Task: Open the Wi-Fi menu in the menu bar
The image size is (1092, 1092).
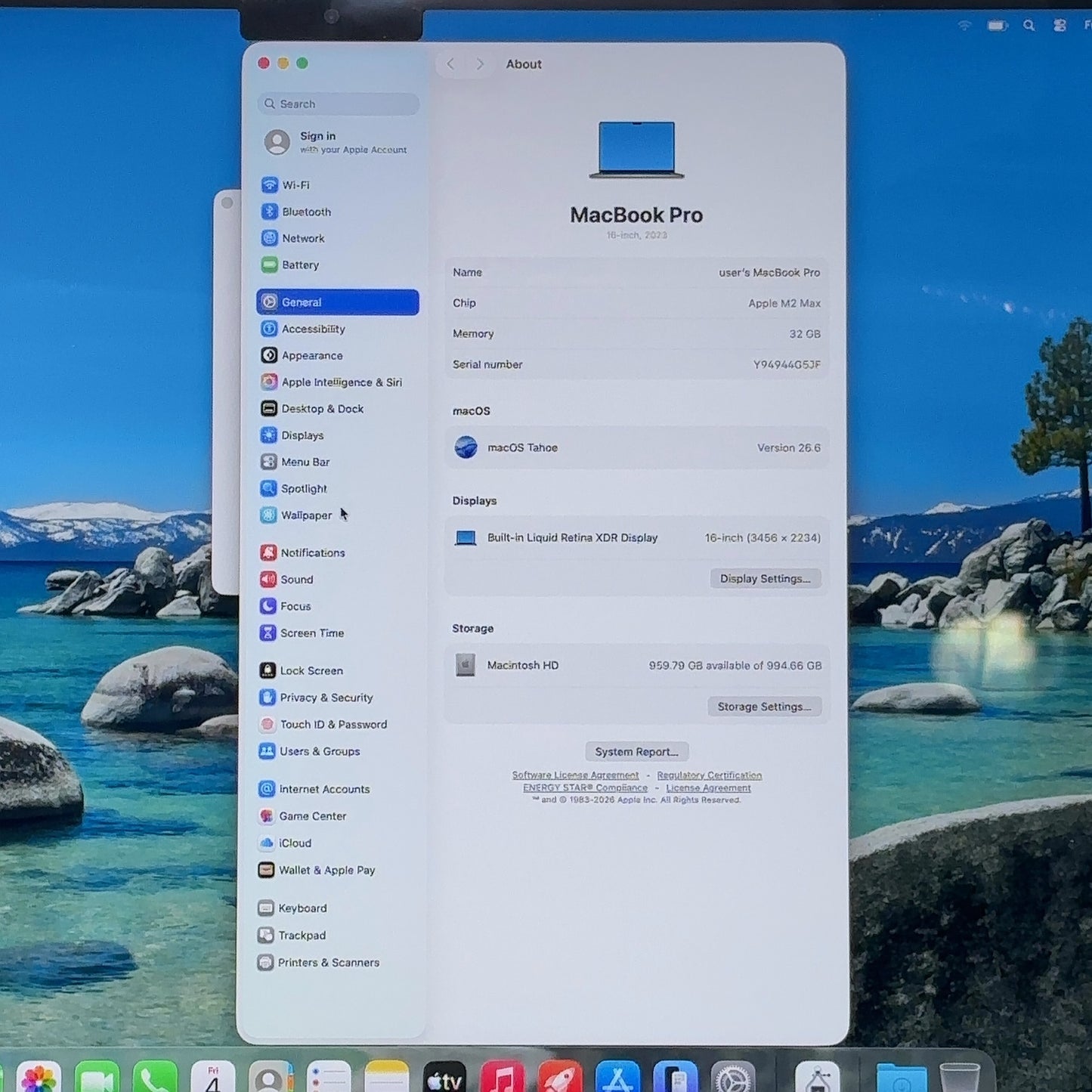Action: 964,25
